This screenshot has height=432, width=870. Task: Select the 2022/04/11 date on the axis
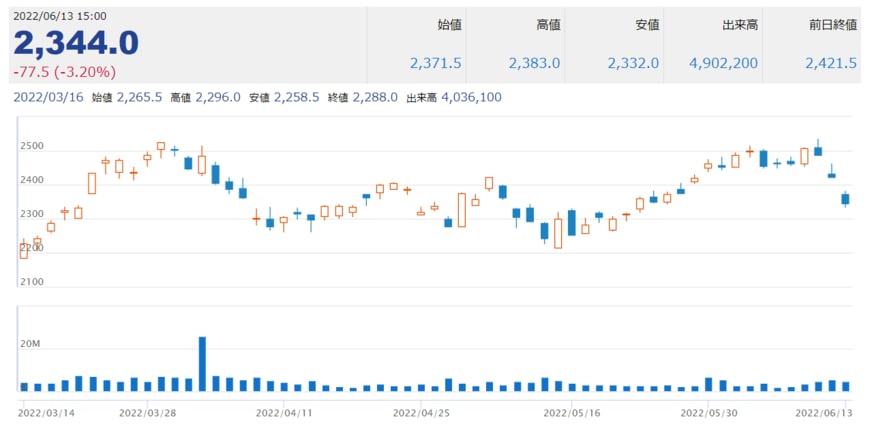(284, 411)
